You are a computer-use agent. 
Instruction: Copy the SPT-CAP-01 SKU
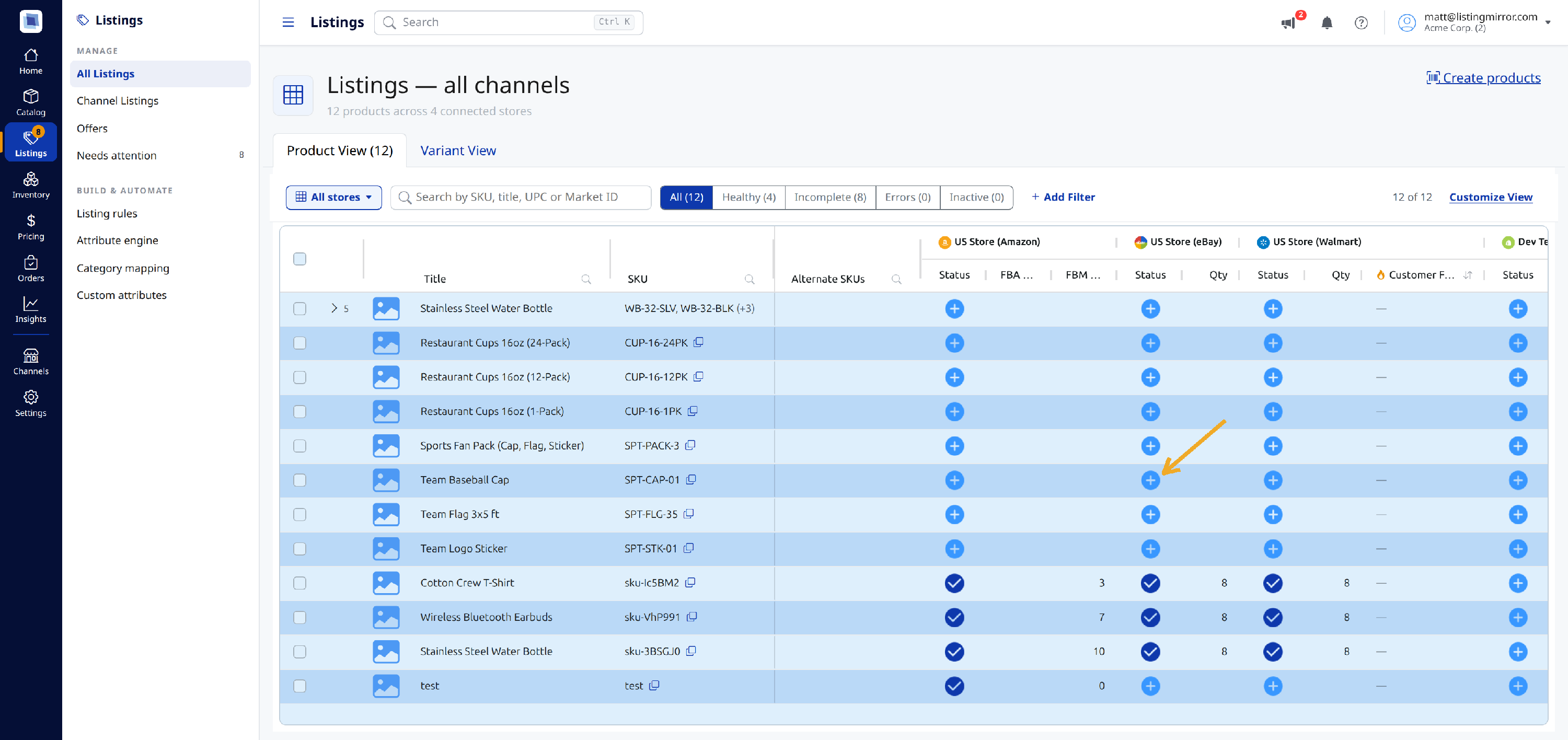691,480
